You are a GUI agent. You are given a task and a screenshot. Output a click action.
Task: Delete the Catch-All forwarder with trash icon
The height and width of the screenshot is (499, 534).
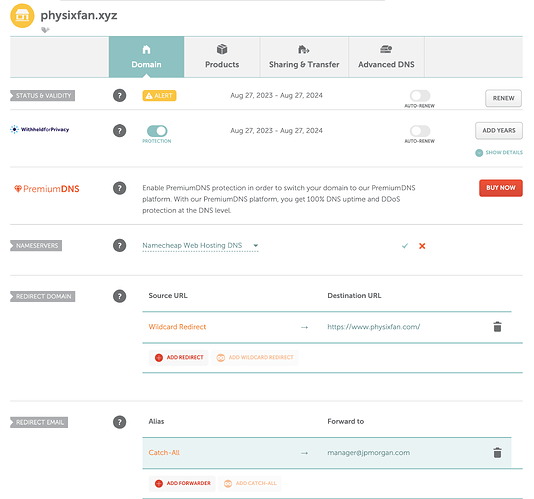(497, 453)
